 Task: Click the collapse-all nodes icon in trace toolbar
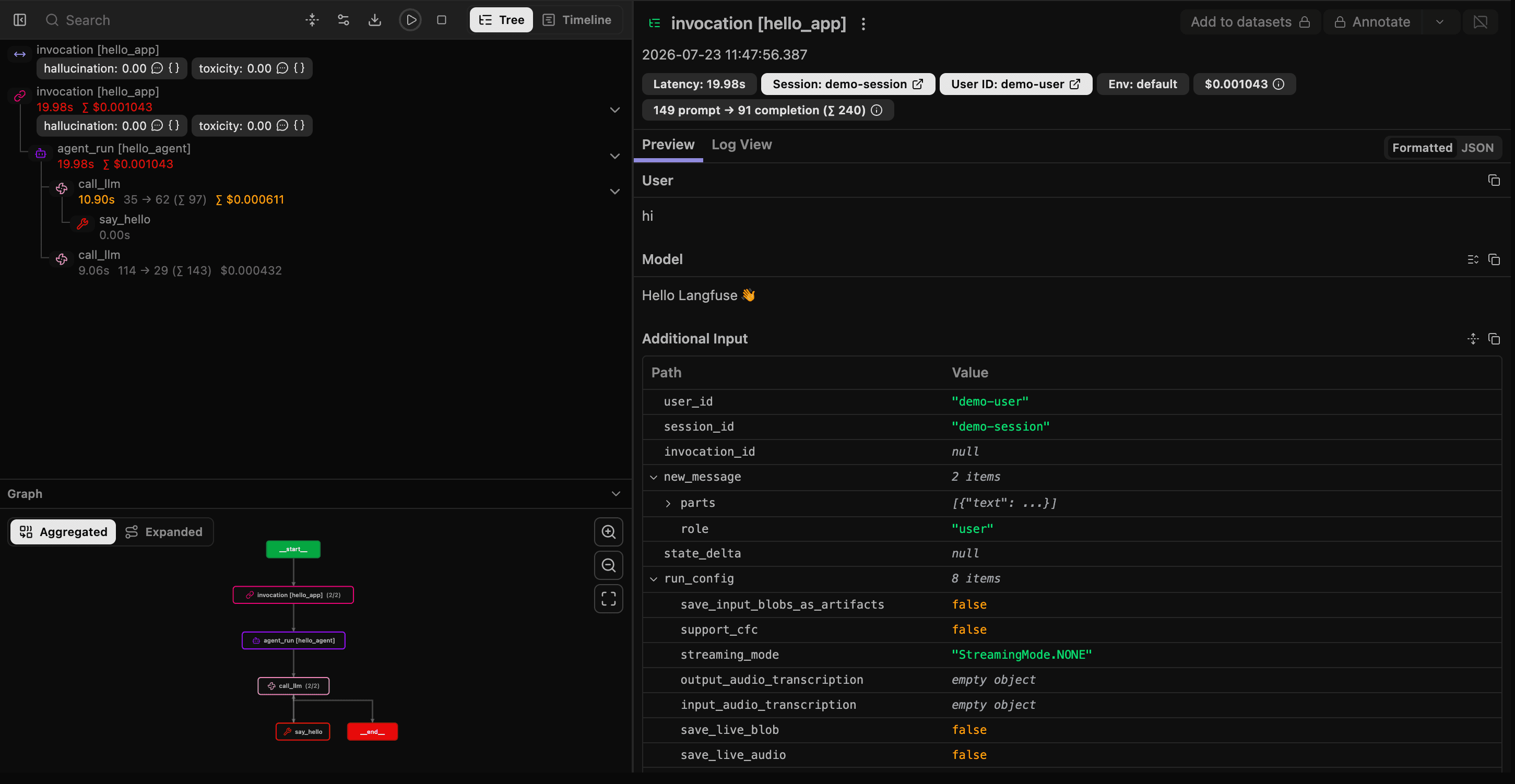312,20
